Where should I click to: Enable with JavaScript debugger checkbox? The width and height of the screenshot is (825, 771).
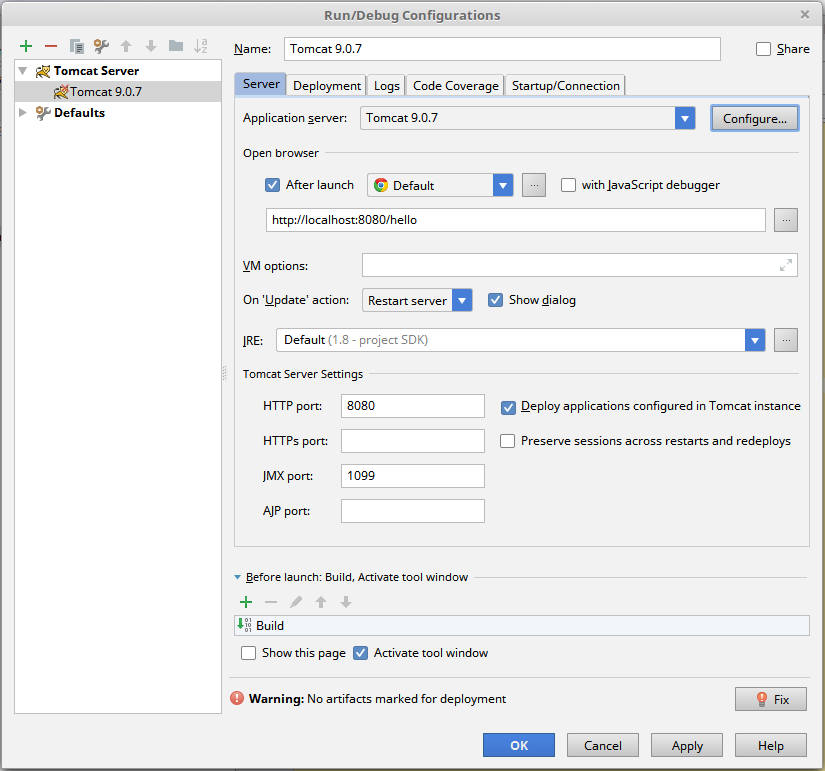point(568,185)
